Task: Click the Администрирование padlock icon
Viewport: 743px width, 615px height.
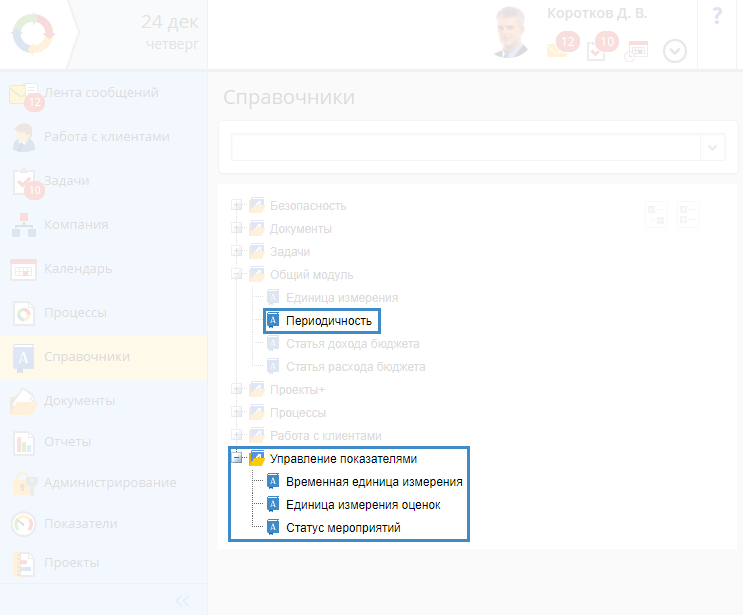Action: click(x=25, y=484)
